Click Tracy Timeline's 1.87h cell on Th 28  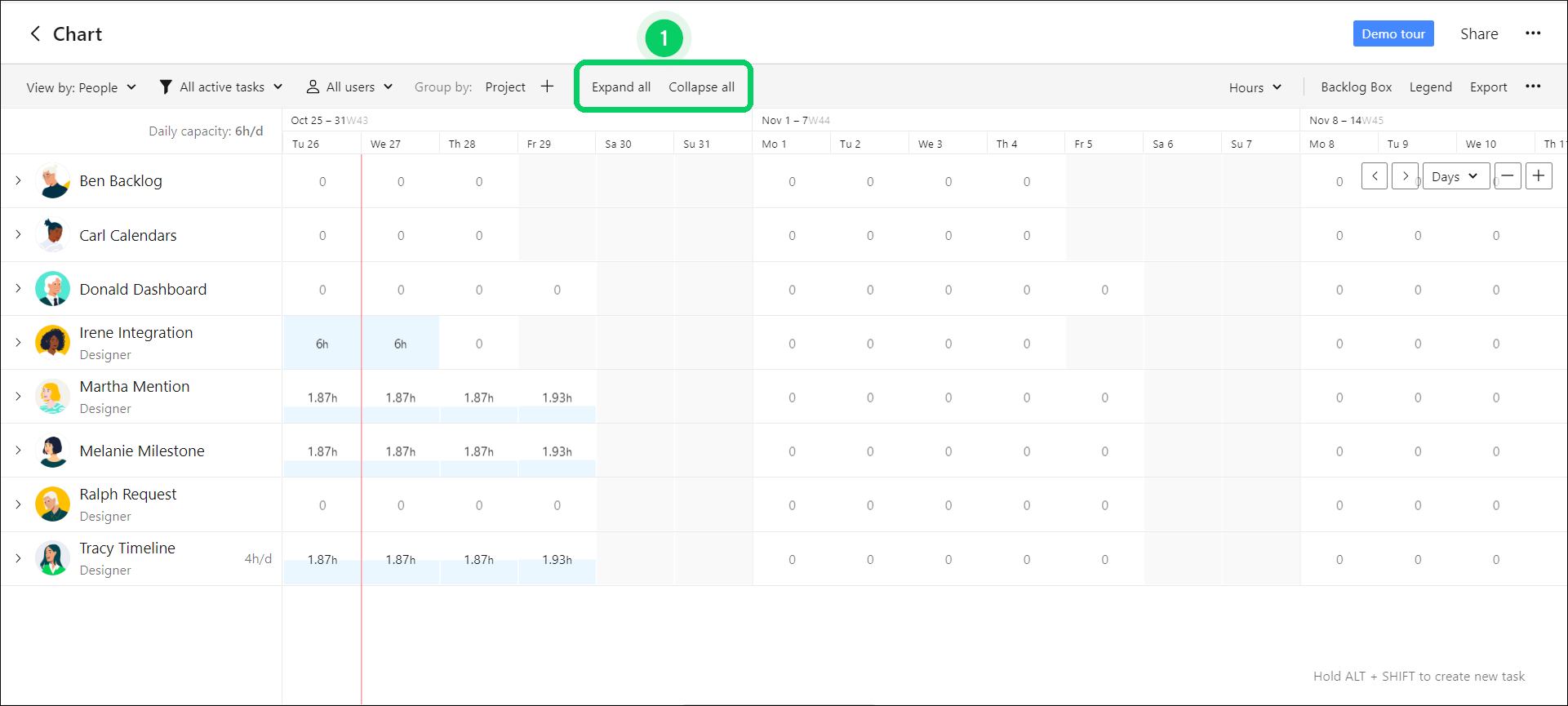point(478,559)
